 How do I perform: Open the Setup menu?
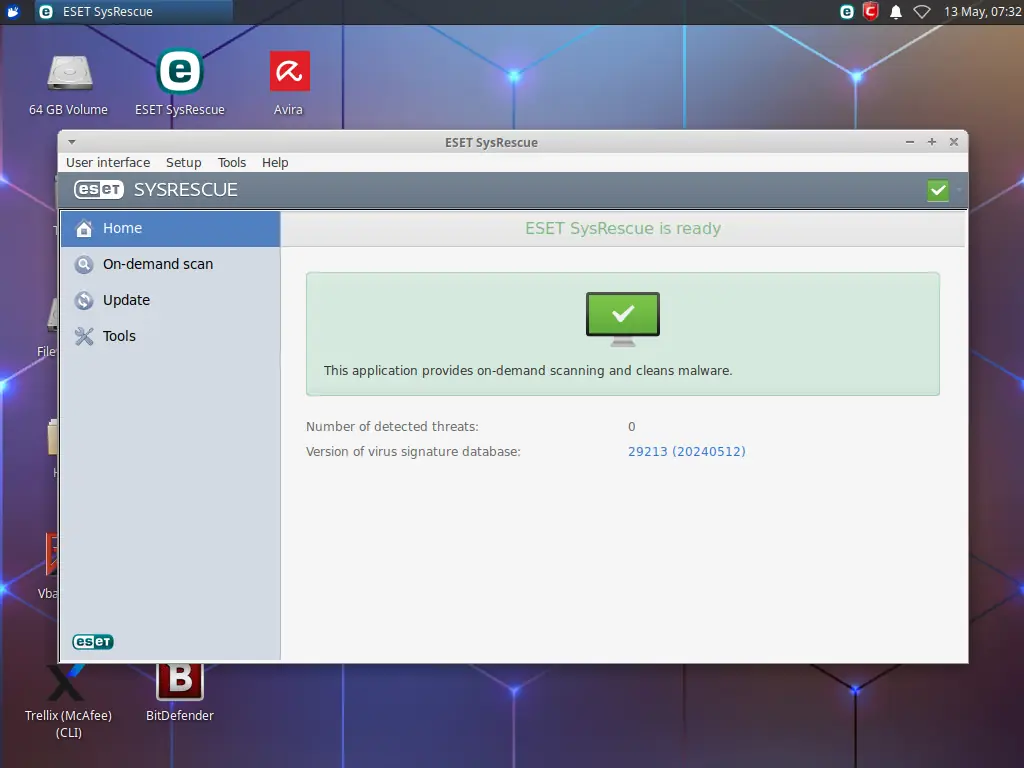click(x=184, y=162)
